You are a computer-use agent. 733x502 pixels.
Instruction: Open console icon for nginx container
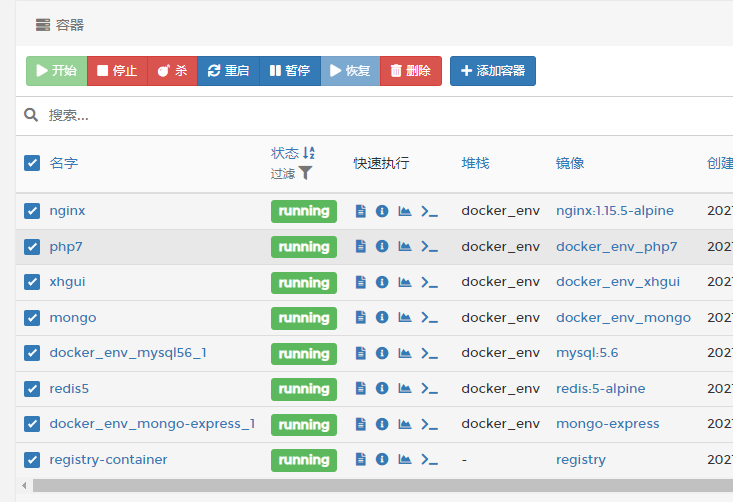tap(429, 211)
